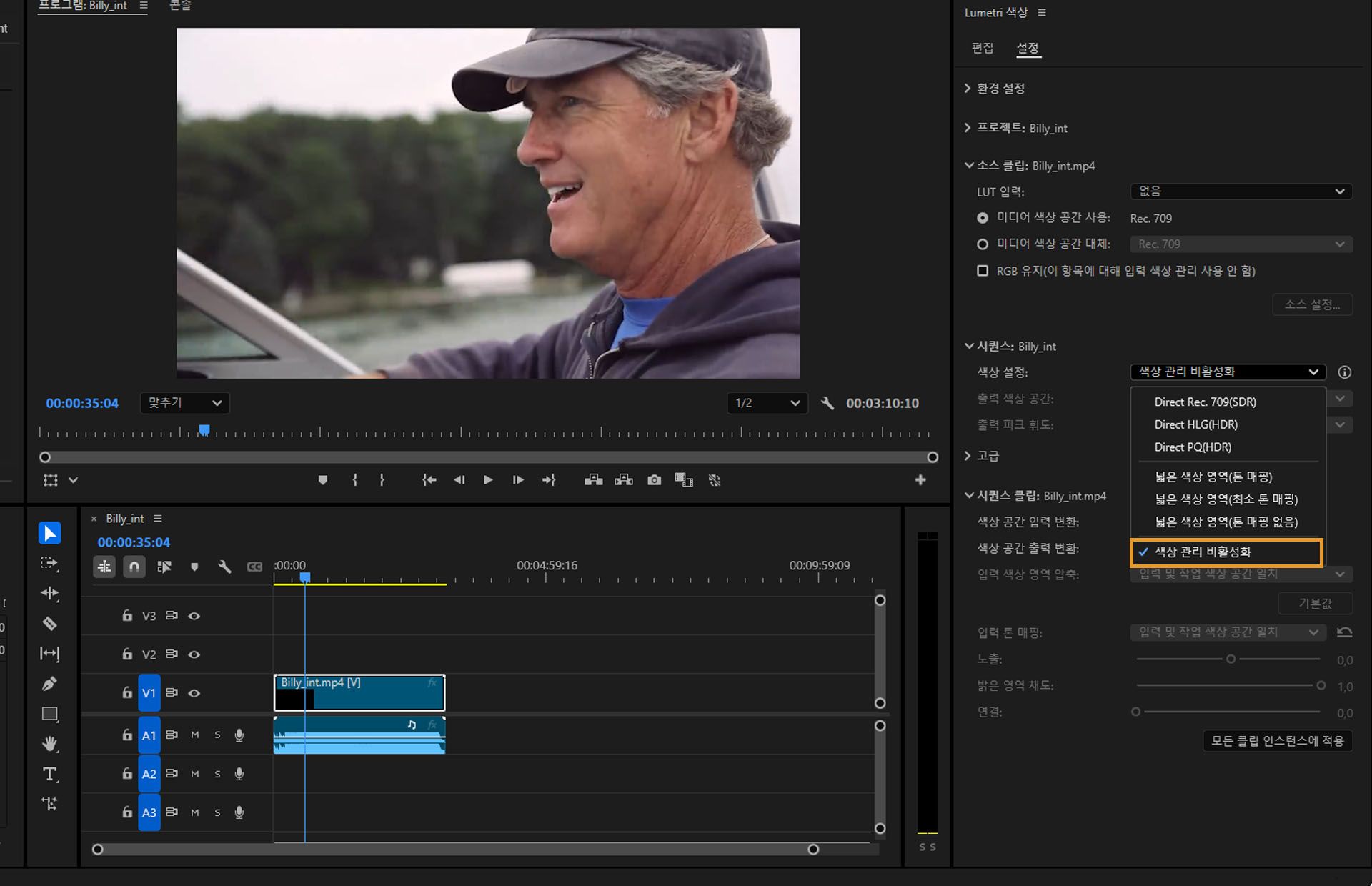This screenshot has width=1372, height=886.
Task: Click 모든 클립 인스턴스에 적용 button
Action: (x=1277, y=741)
